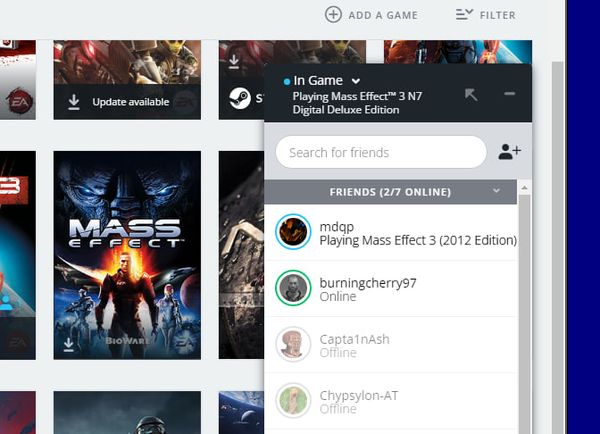Open the Mass Effect game tile
The image size is (600, 434).
pos(127,255)
